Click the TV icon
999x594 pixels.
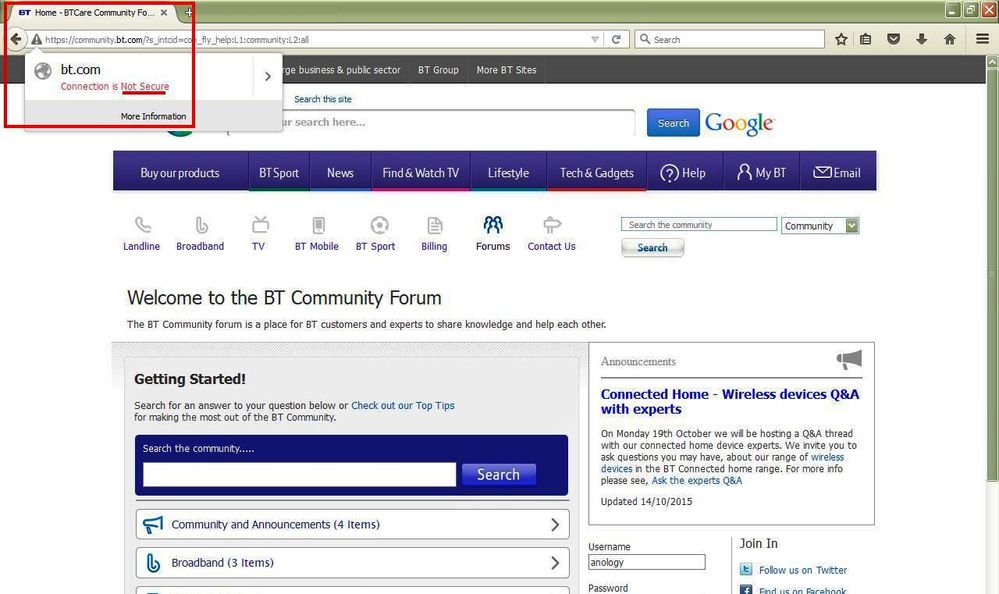click(260, 224)
